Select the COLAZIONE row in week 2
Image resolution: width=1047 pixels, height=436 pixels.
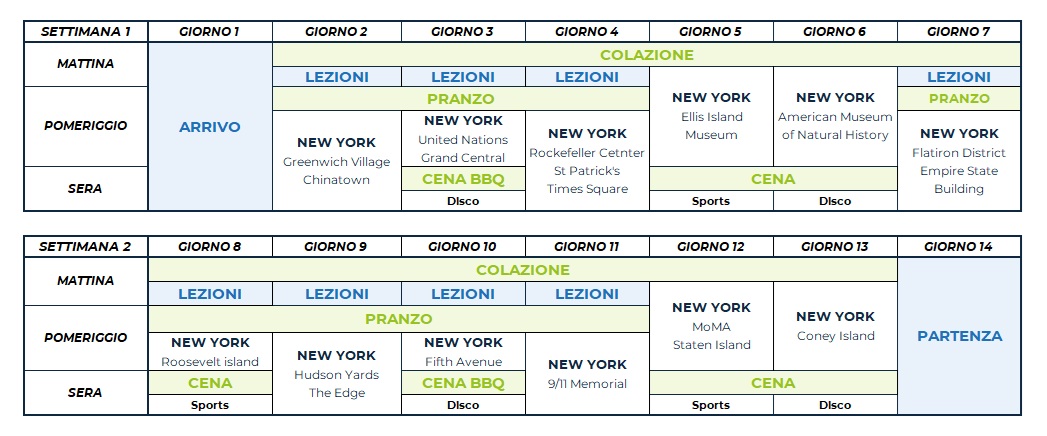(x=523, y=270)
